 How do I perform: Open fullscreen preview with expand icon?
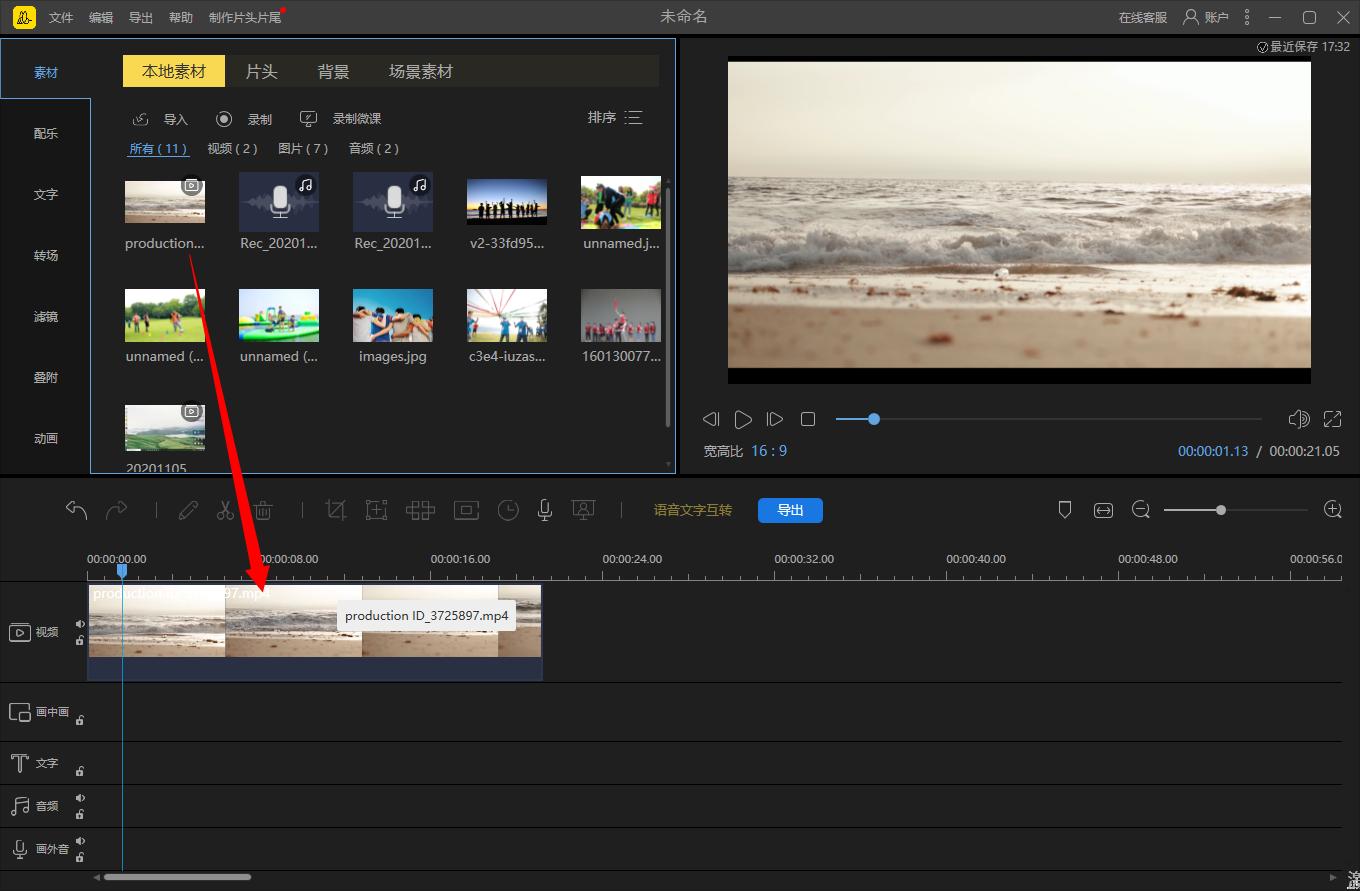(x=1332, y=419)
